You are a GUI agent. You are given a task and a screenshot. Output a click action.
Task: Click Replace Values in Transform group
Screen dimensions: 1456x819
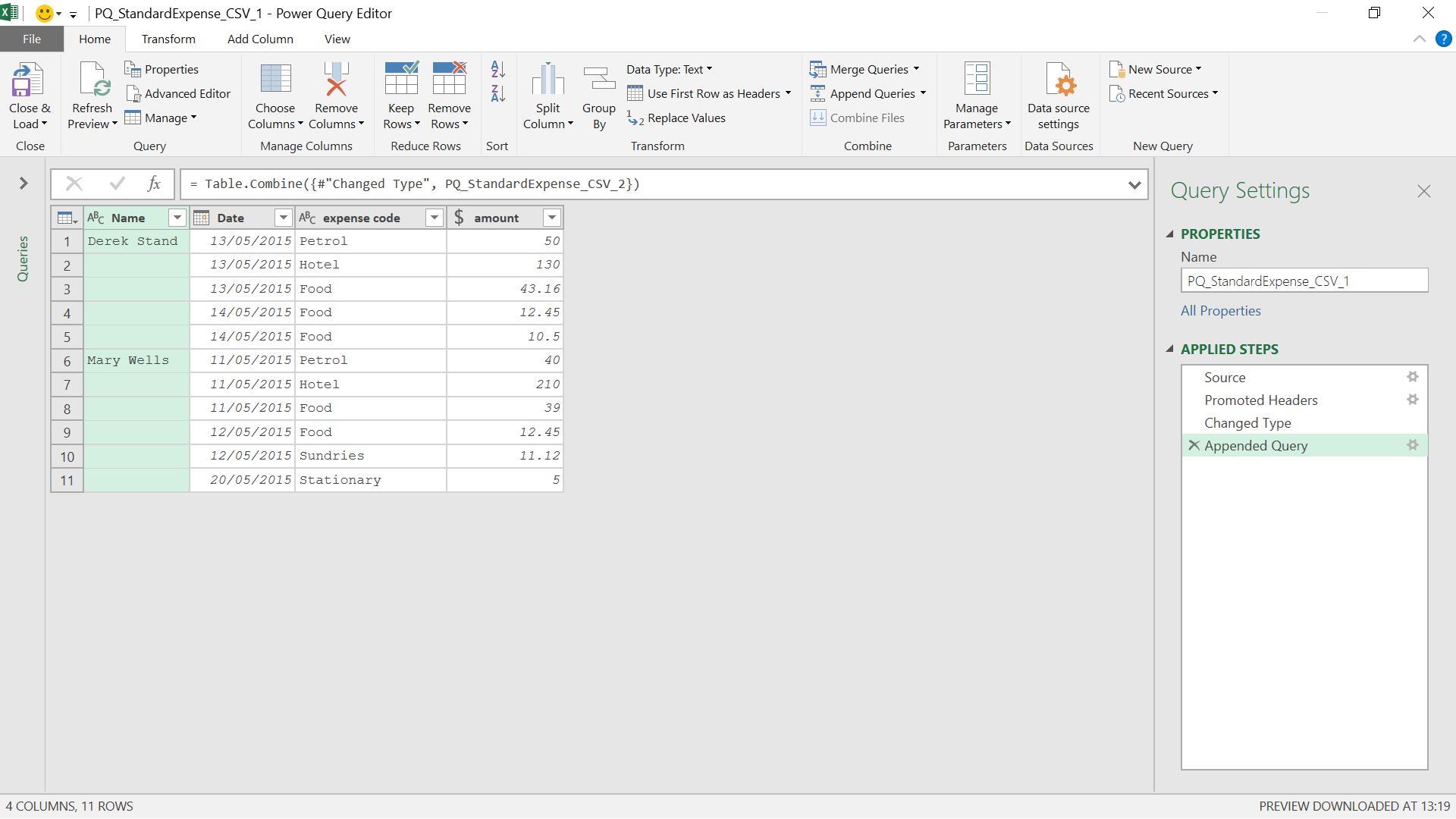click(676, 118)
